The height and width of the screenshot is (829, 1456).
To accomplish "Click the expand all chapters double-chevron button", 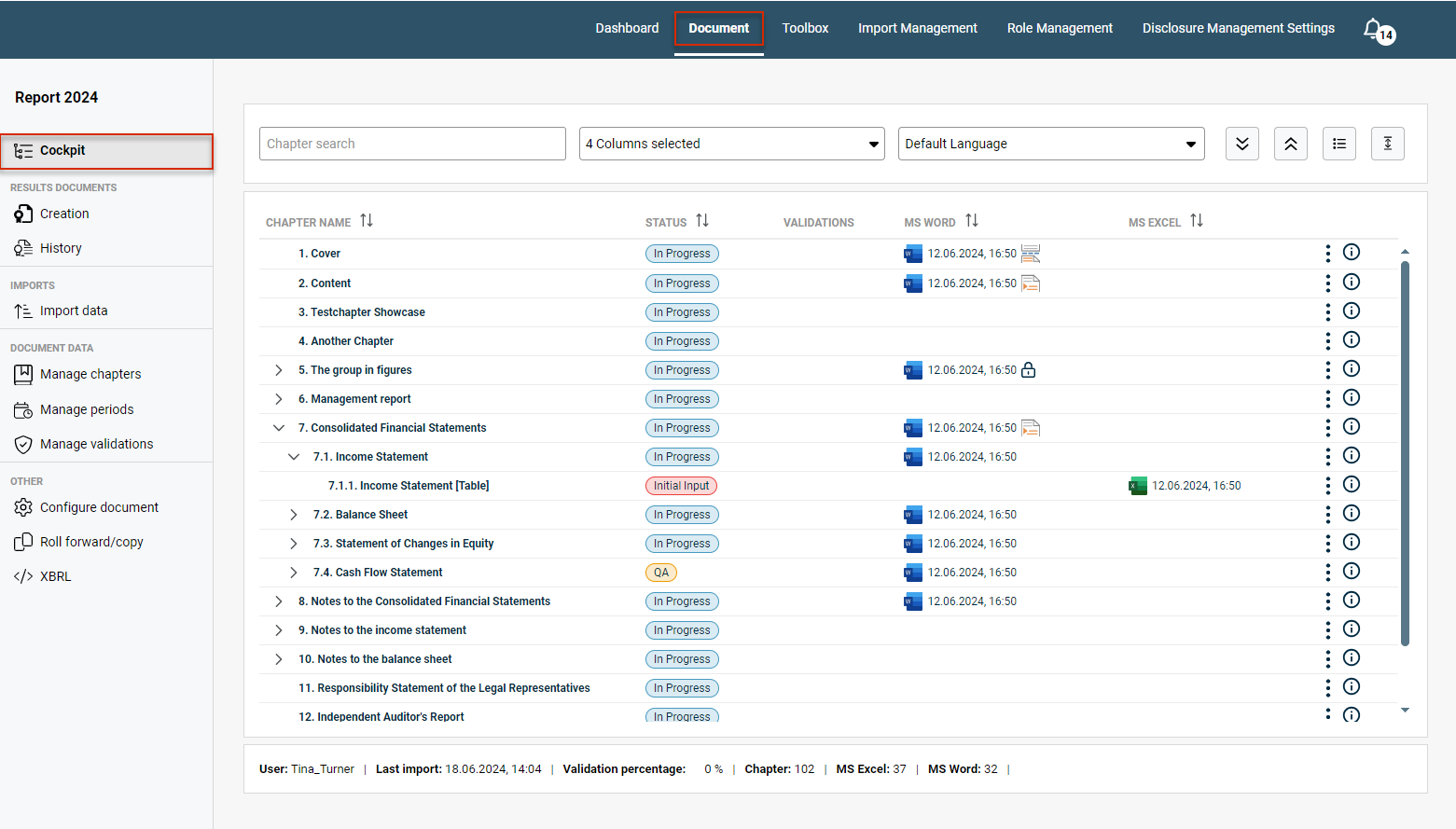I will (1242, 144).
